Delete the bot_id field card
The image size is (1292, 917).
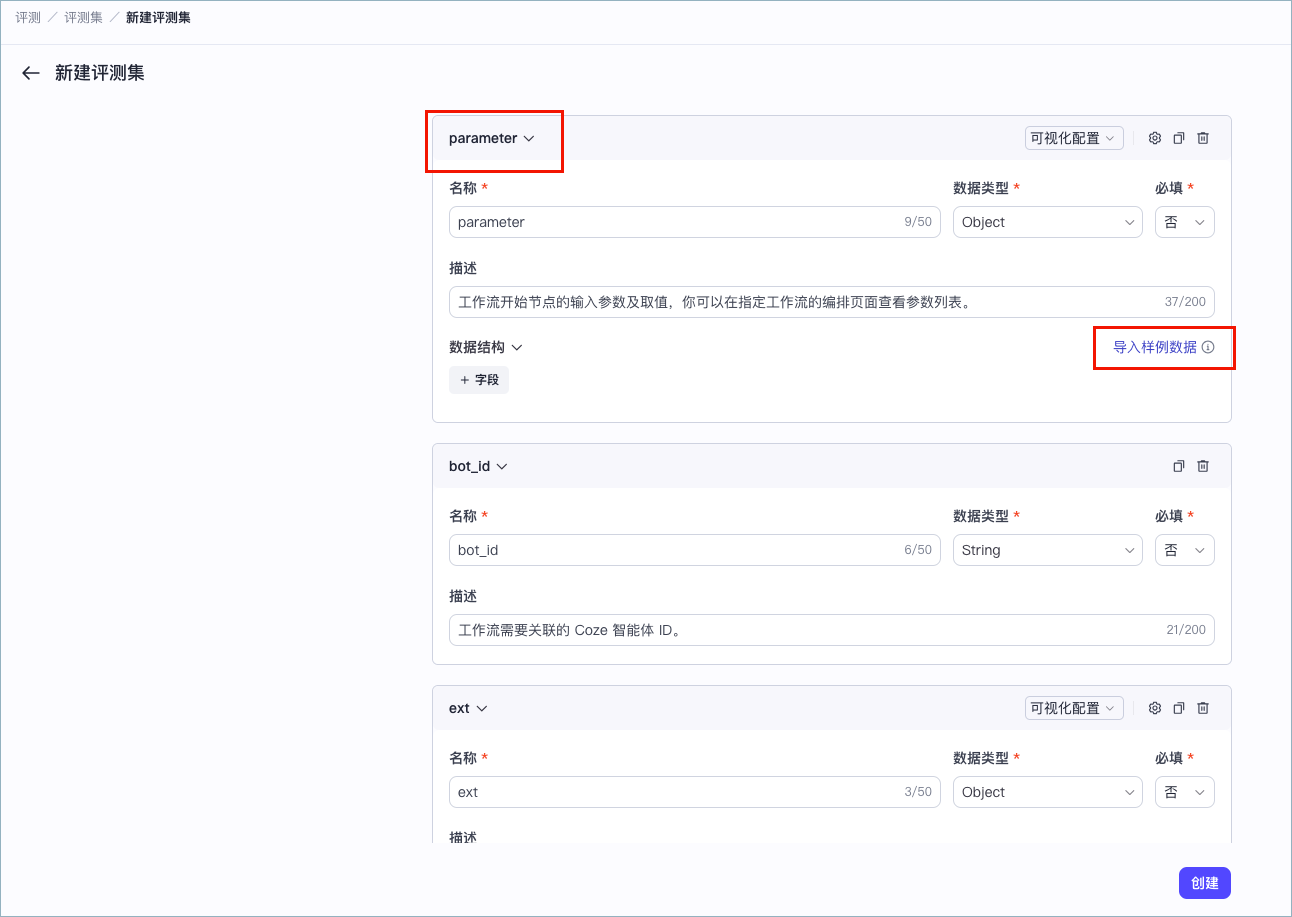1203,466
